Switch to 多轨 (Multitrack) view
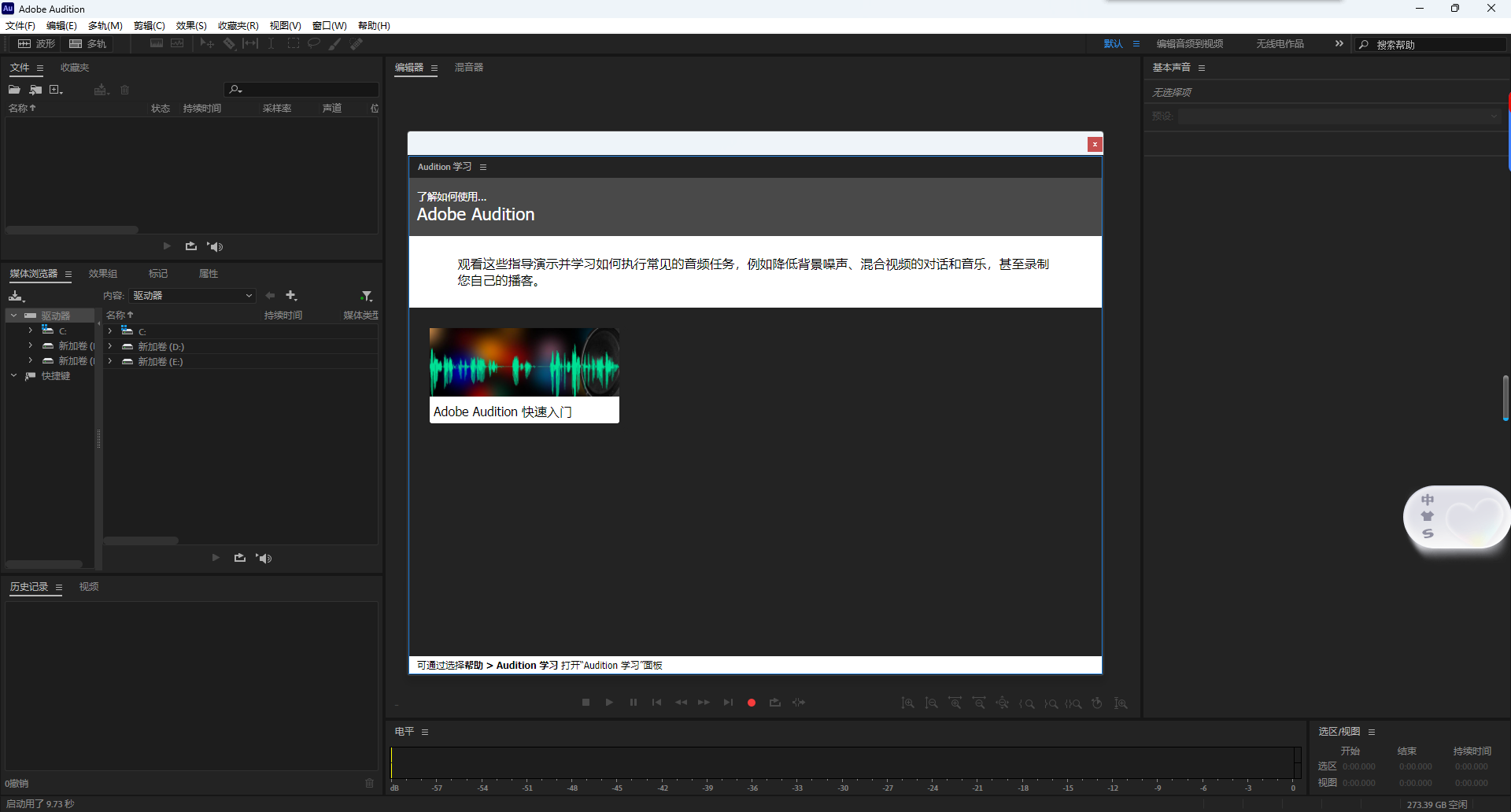Viewport: 1511px width, 812px height. tap(88, 43)
